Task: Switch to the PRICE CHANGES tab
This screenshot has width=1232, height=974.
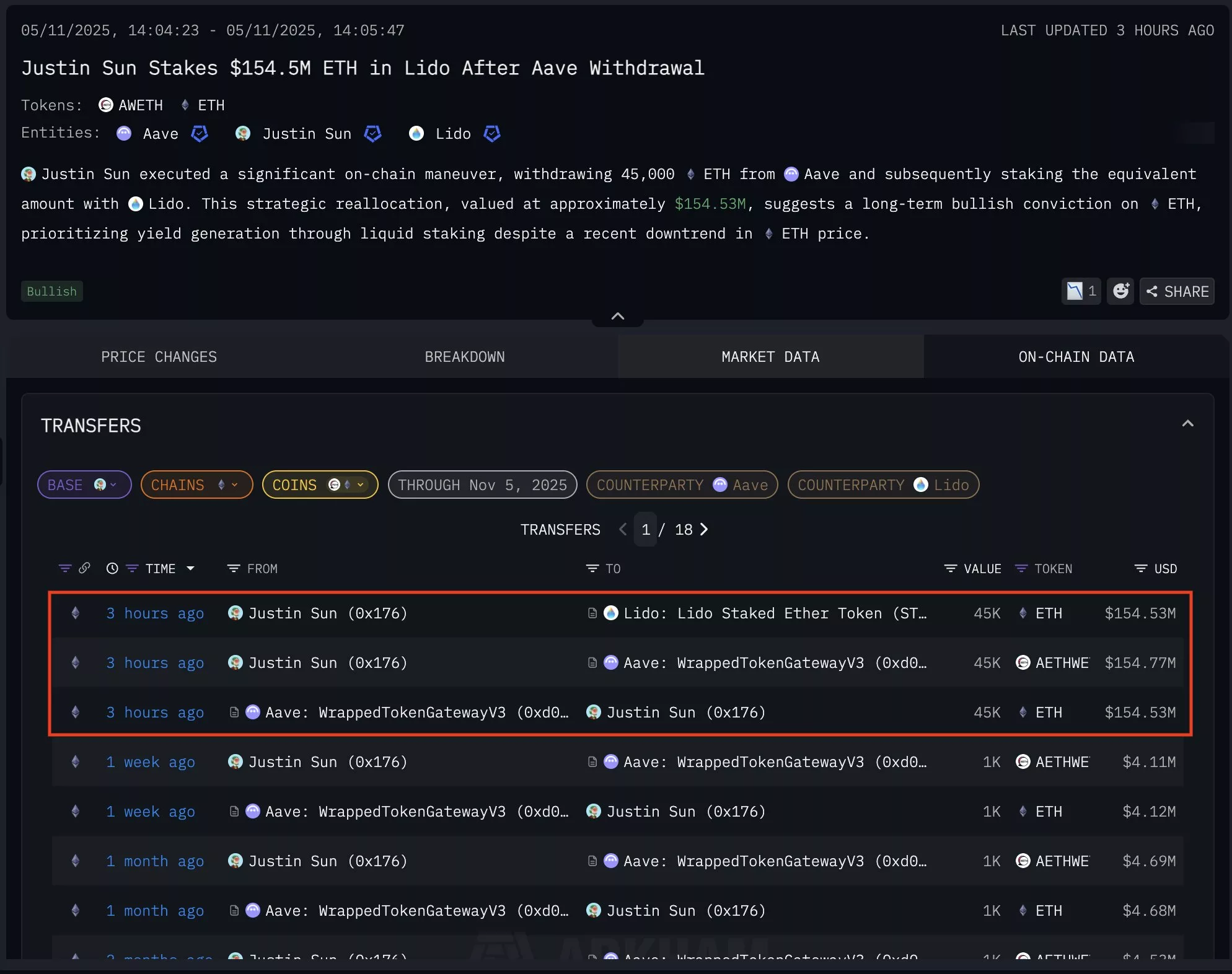Action: click(x=159, y=356)
